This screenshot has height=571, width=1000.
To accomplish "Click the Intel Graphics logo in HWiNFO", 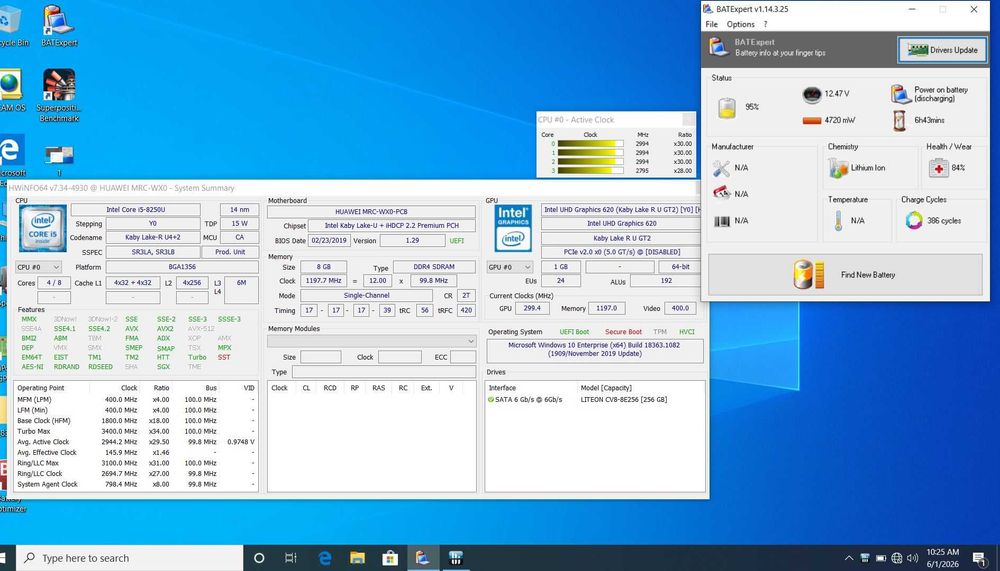I will tap(513, 228).
